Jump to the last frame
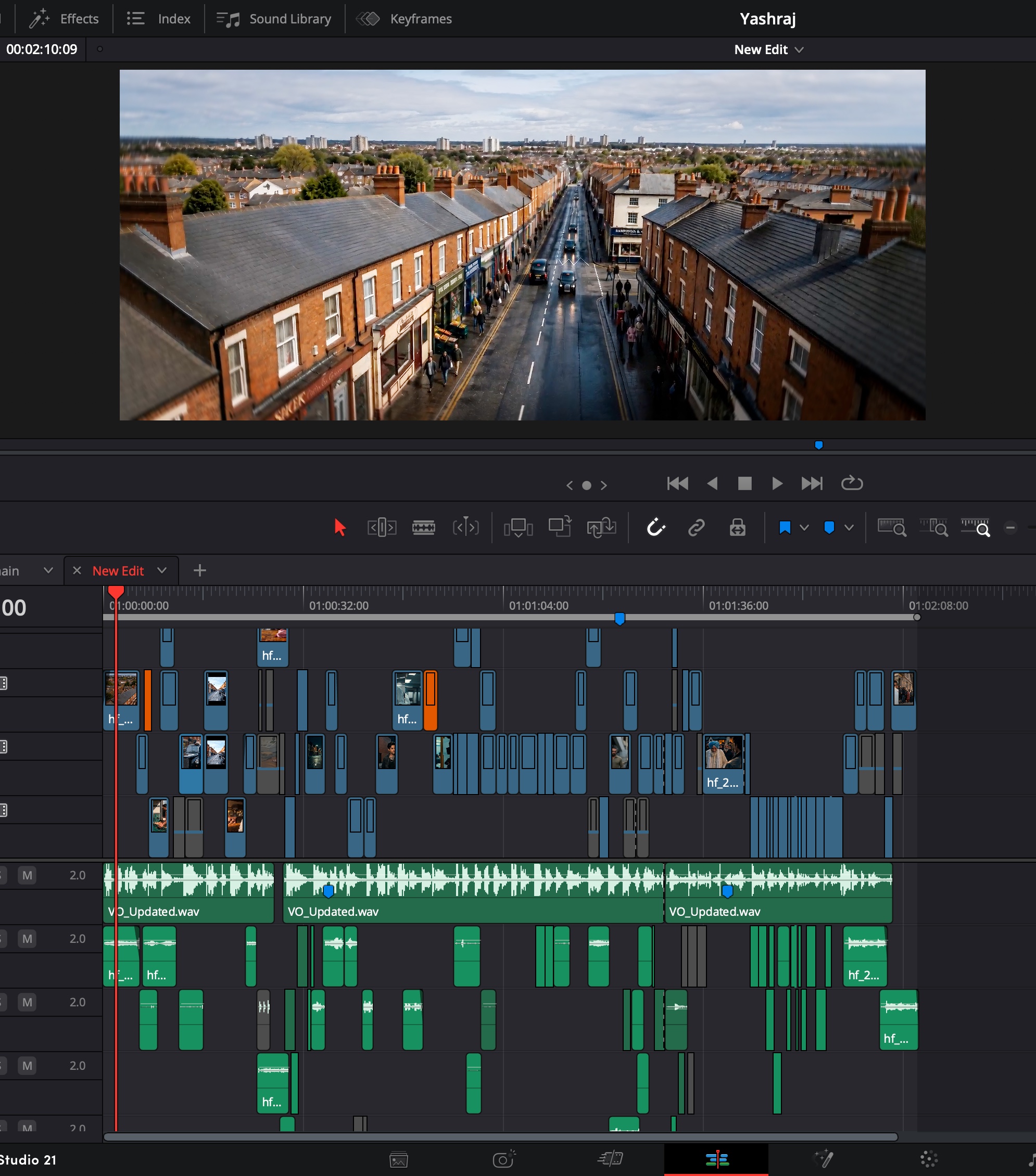The image size is (1036, 1176). [812, 483]
